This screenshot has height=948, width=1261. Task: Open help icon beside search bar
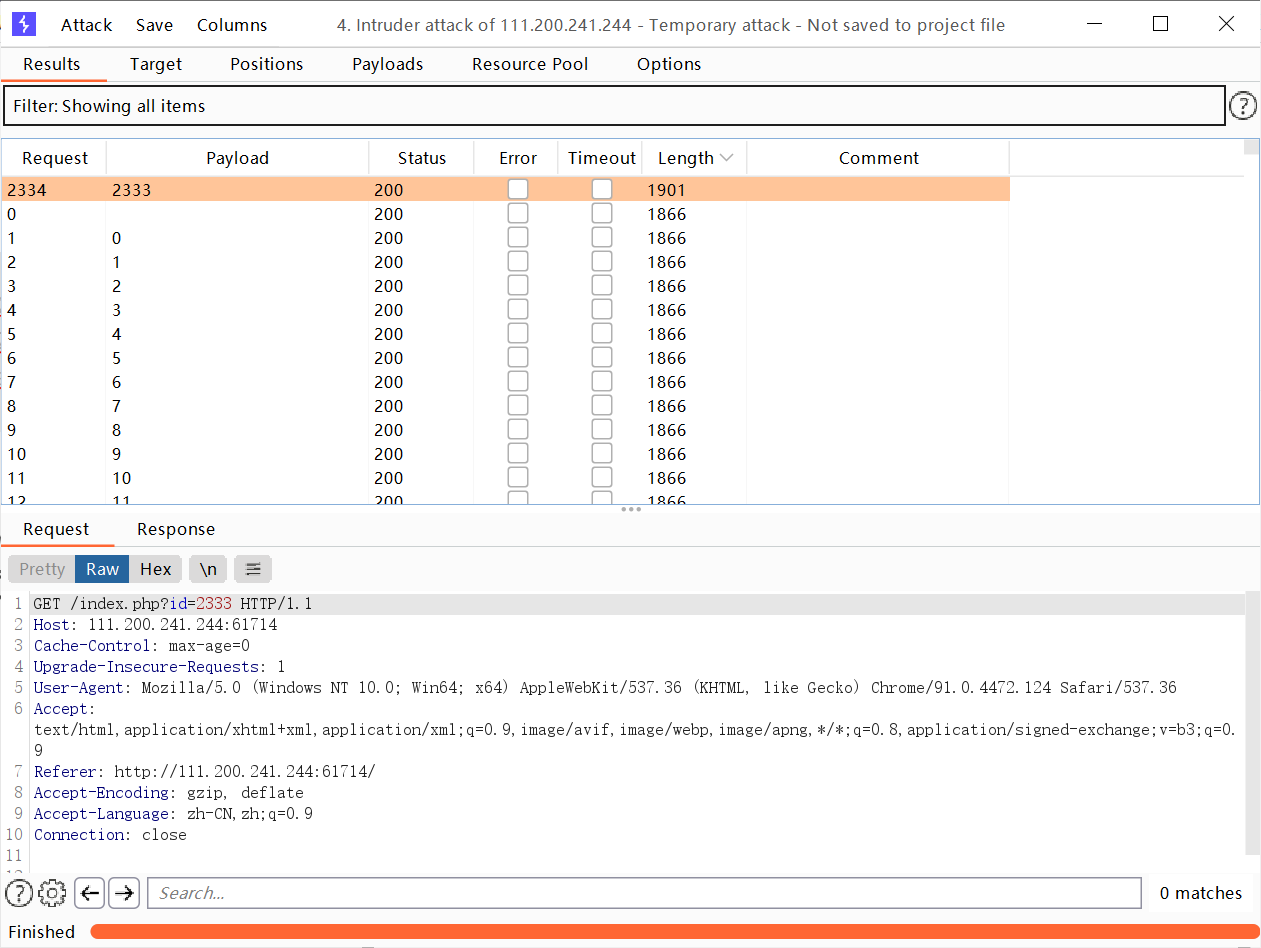(19, 893)
